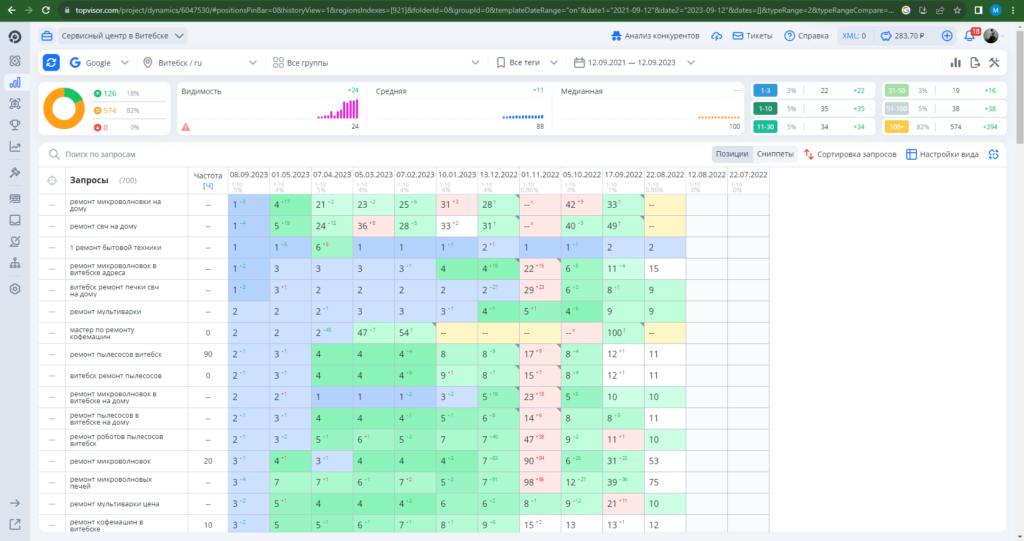Viewport: 1024px width, 541px height.
Task: Open the hammer tools sidebar icon
Action: point(14,172)
